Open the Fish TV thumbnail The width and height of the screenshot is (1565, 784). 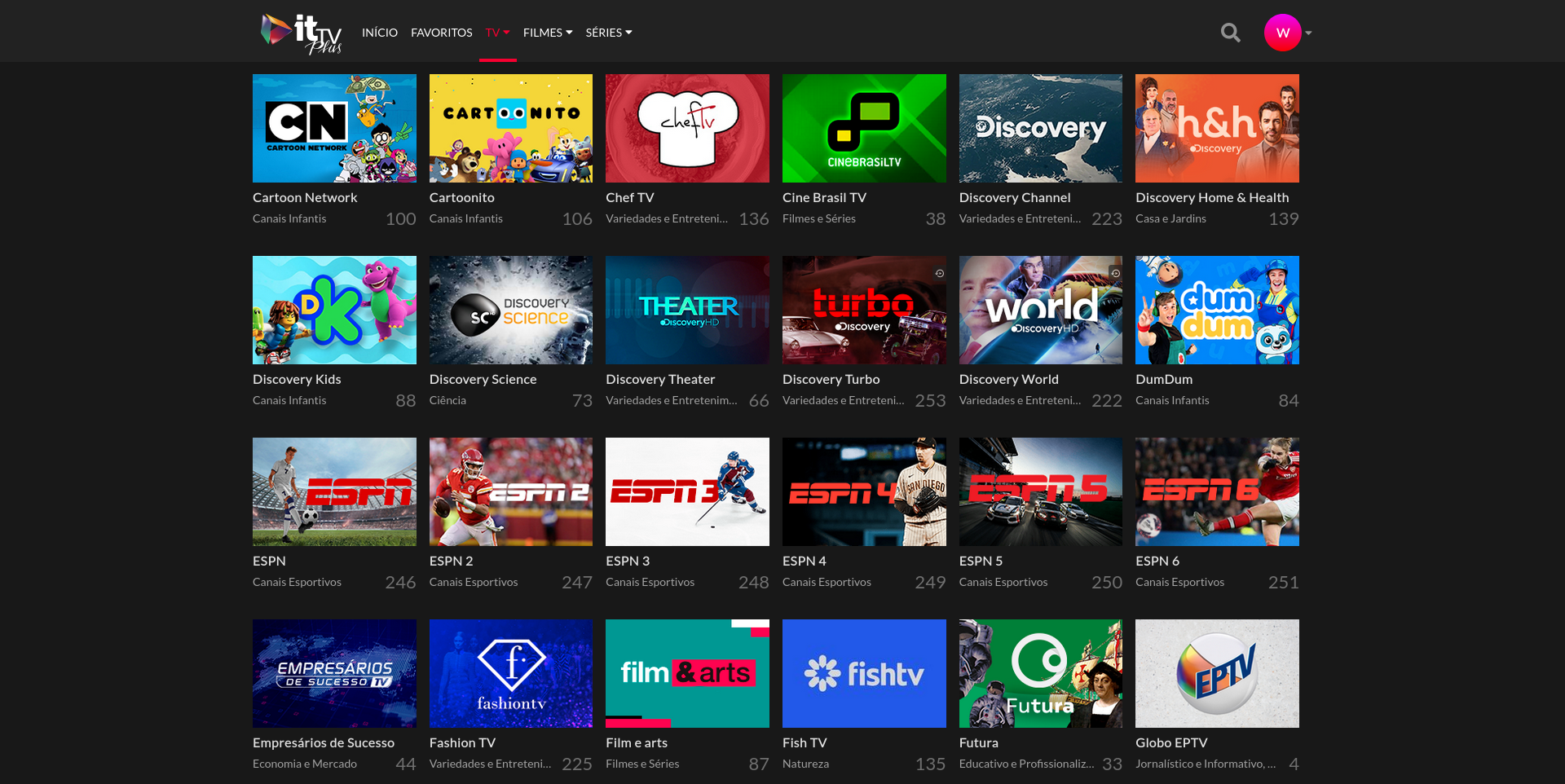point(864,673)
